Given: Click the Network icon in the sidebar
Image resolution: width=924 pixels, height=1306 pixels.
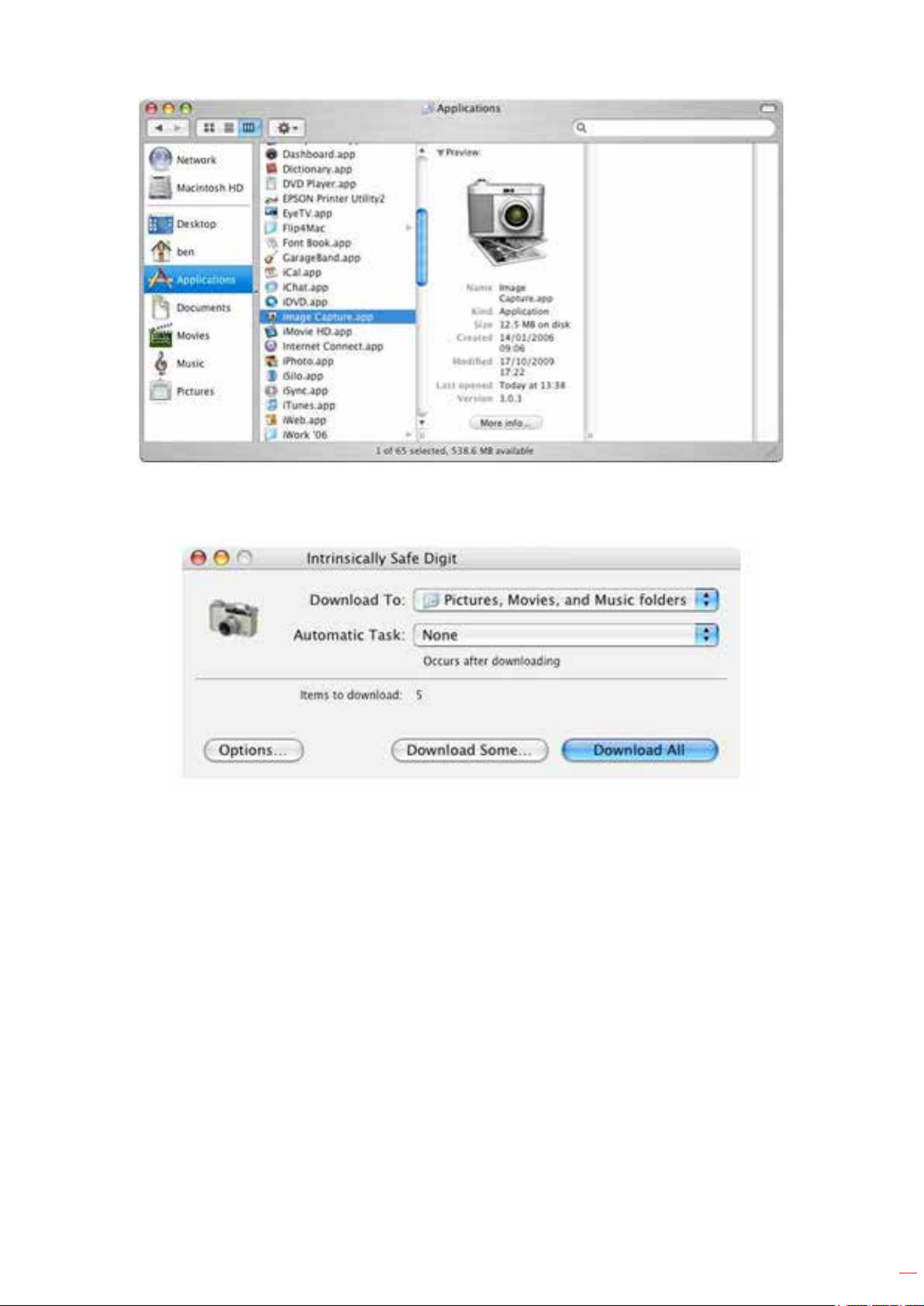Looking at the screenshot, I should coord(160,160).
